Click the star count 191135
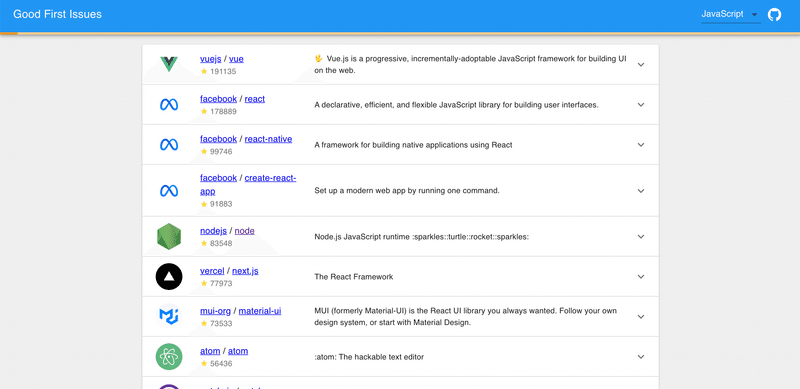Image resolution: width=800 pixels, height=389 pixels. 223,71
